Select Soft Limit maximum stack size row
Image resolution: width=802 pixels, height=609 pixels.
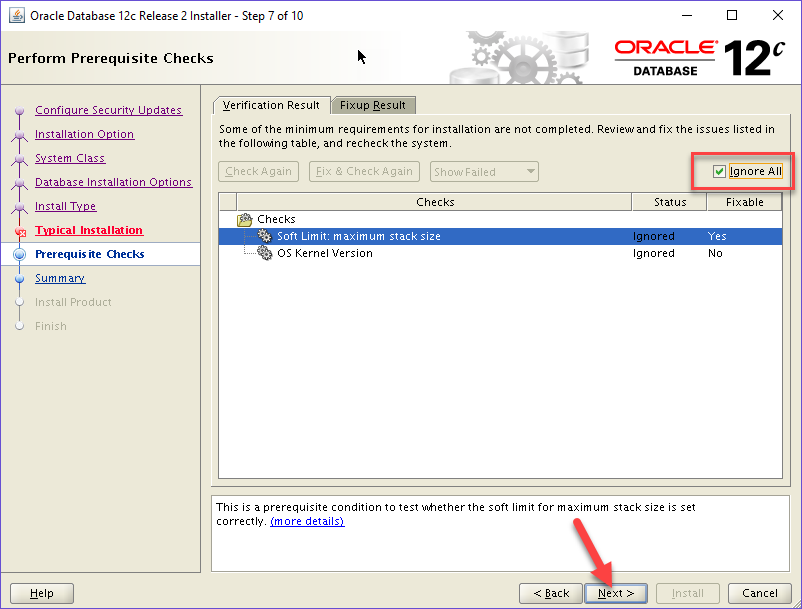(x=358, y=236)
